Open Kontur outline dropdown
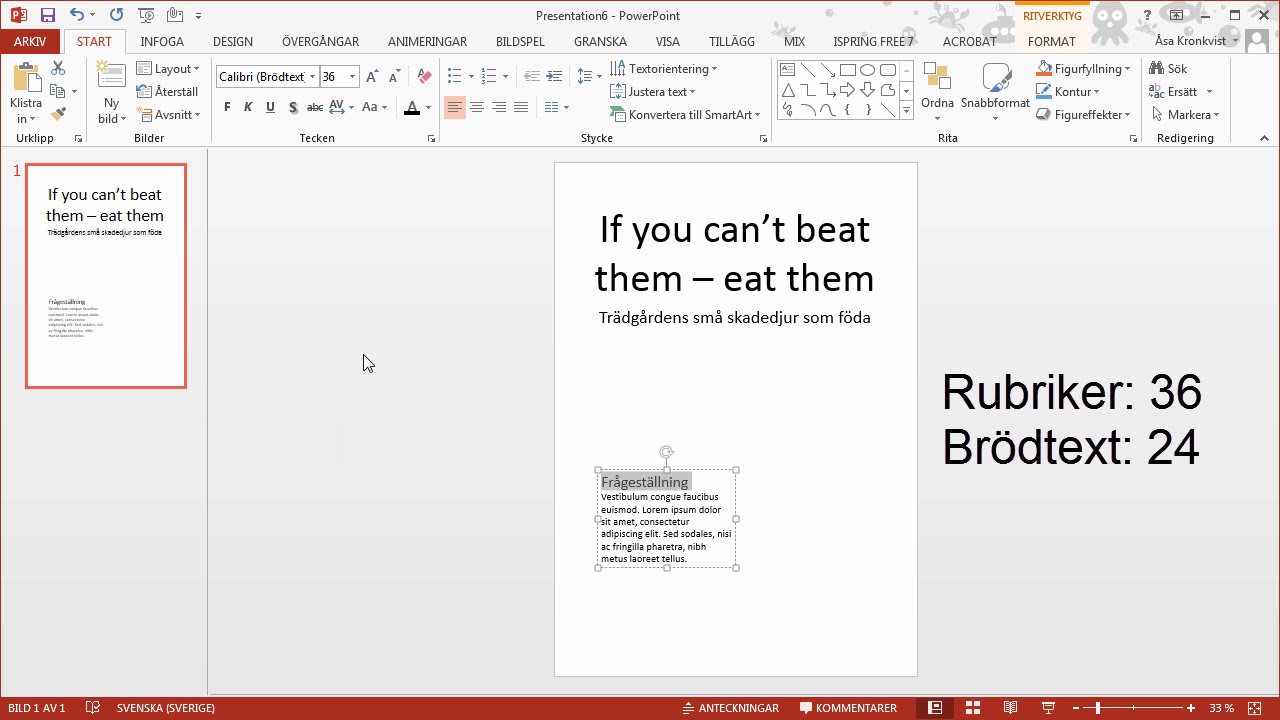Screen dimensions: 1280x720 click(1068, 92)
